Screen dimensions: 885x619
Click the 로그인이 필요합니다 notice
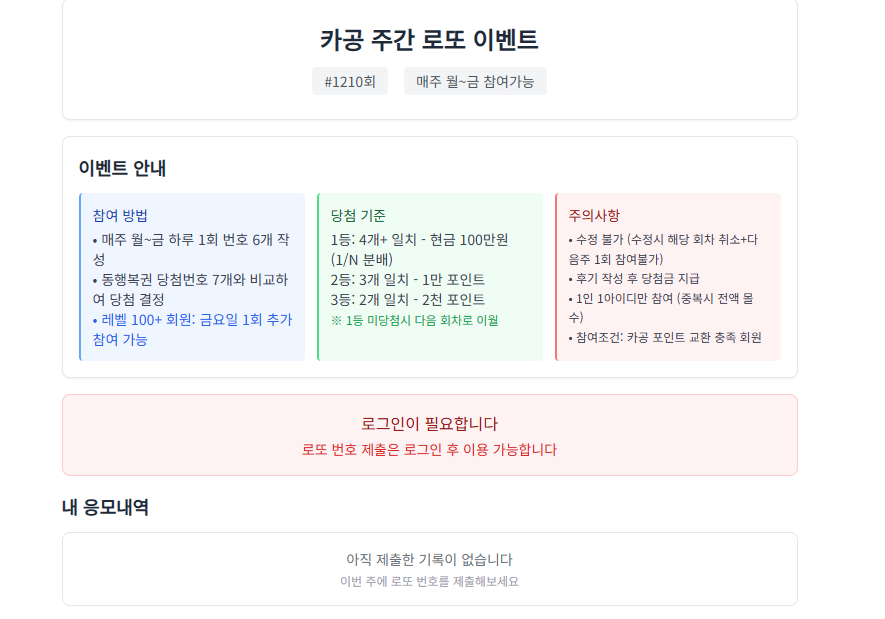429,423
